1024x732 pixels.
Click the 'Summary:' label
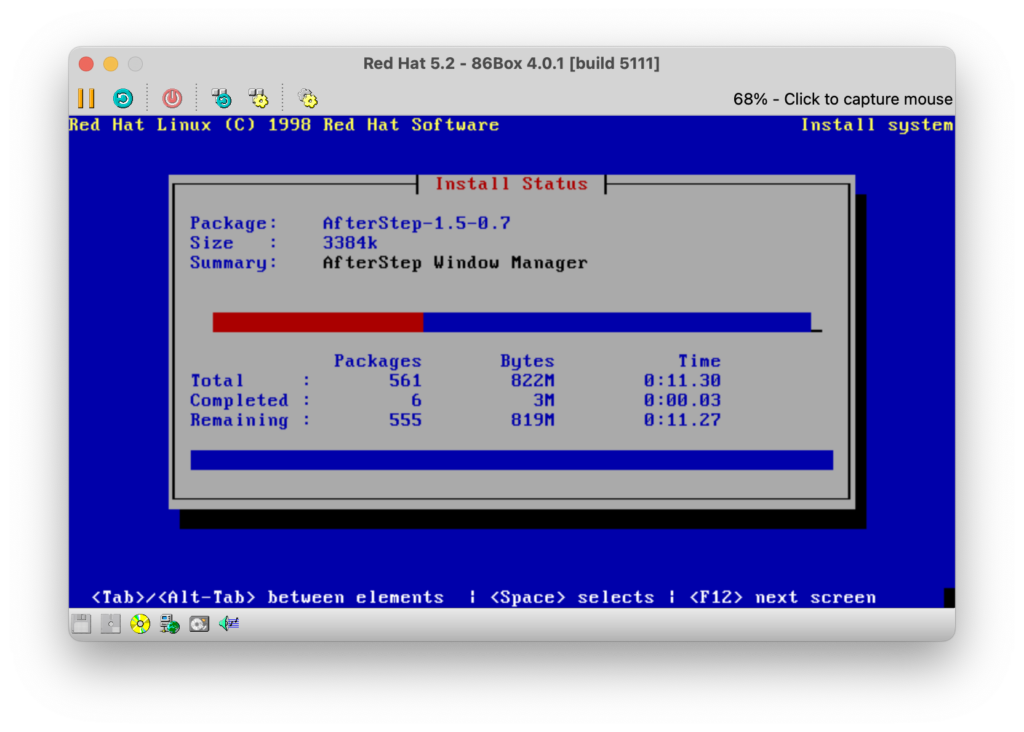point(234,263)
